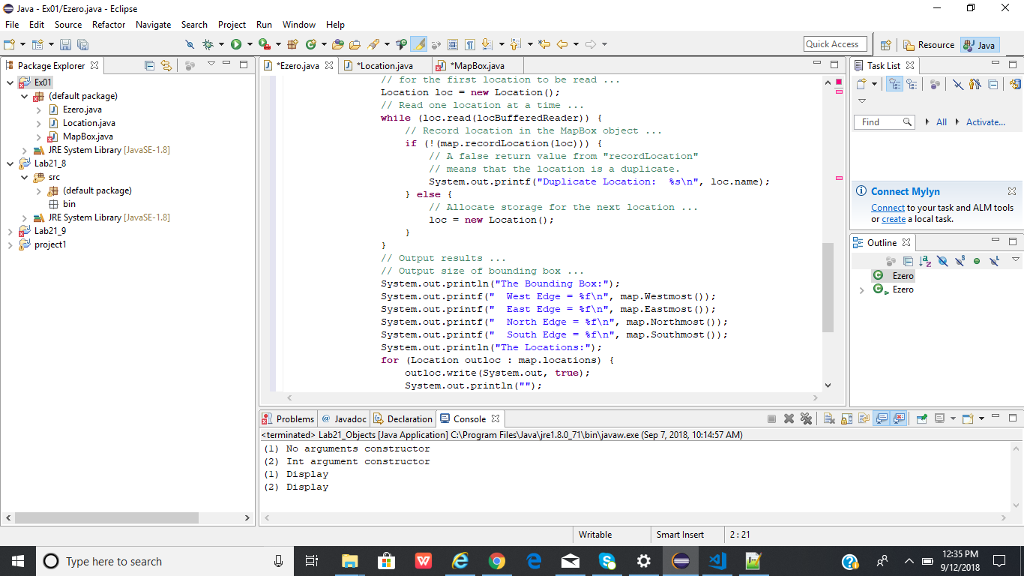Clear the Console output with the X icon
Viewport: 1024px width, 576px height.
point(828,419)
